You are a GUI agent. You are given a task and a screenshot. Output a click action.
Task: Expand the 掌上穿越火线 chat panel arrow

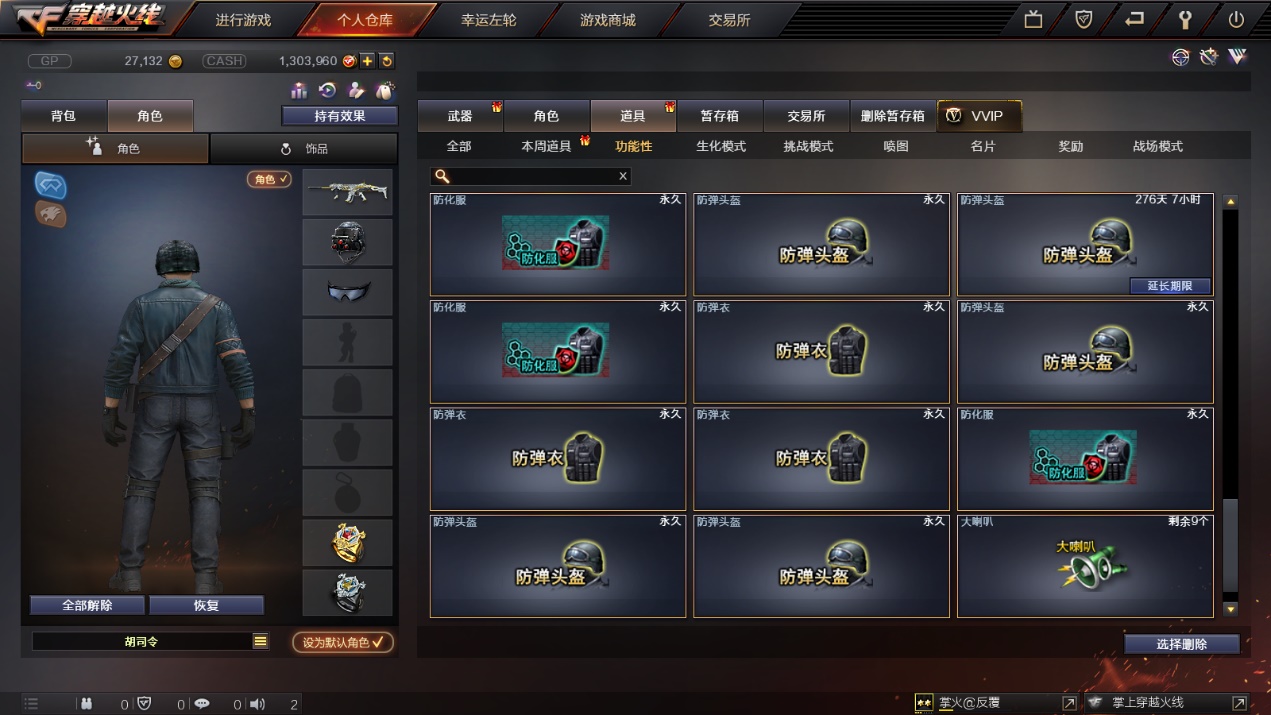pos(1239,703)
